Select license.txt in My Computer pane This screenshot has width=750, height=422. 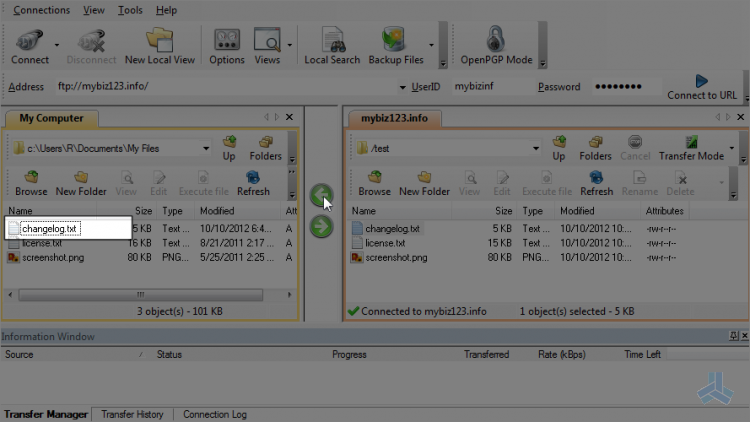42,244
